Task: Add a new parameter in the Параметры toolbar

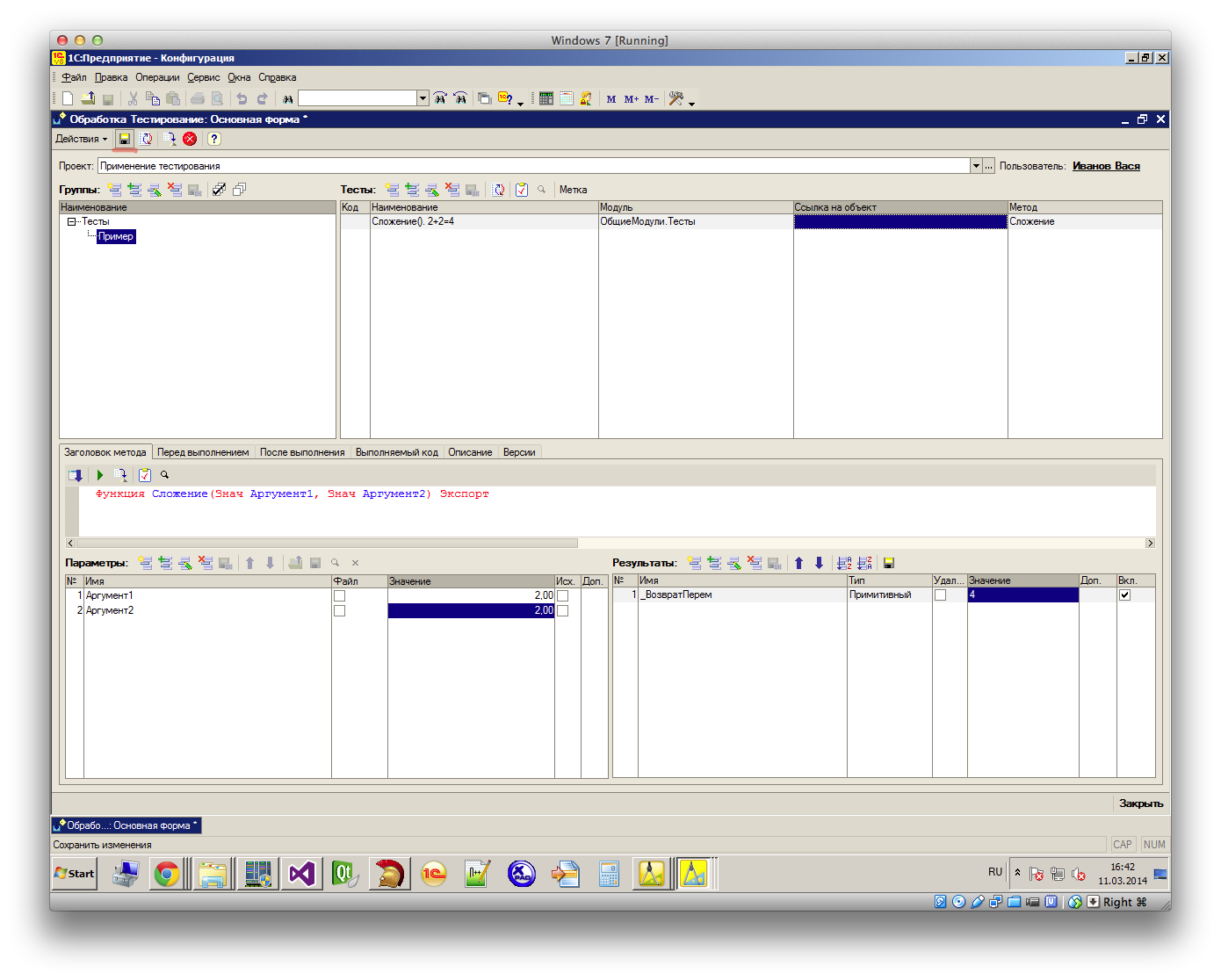Action: coord(146,563)
